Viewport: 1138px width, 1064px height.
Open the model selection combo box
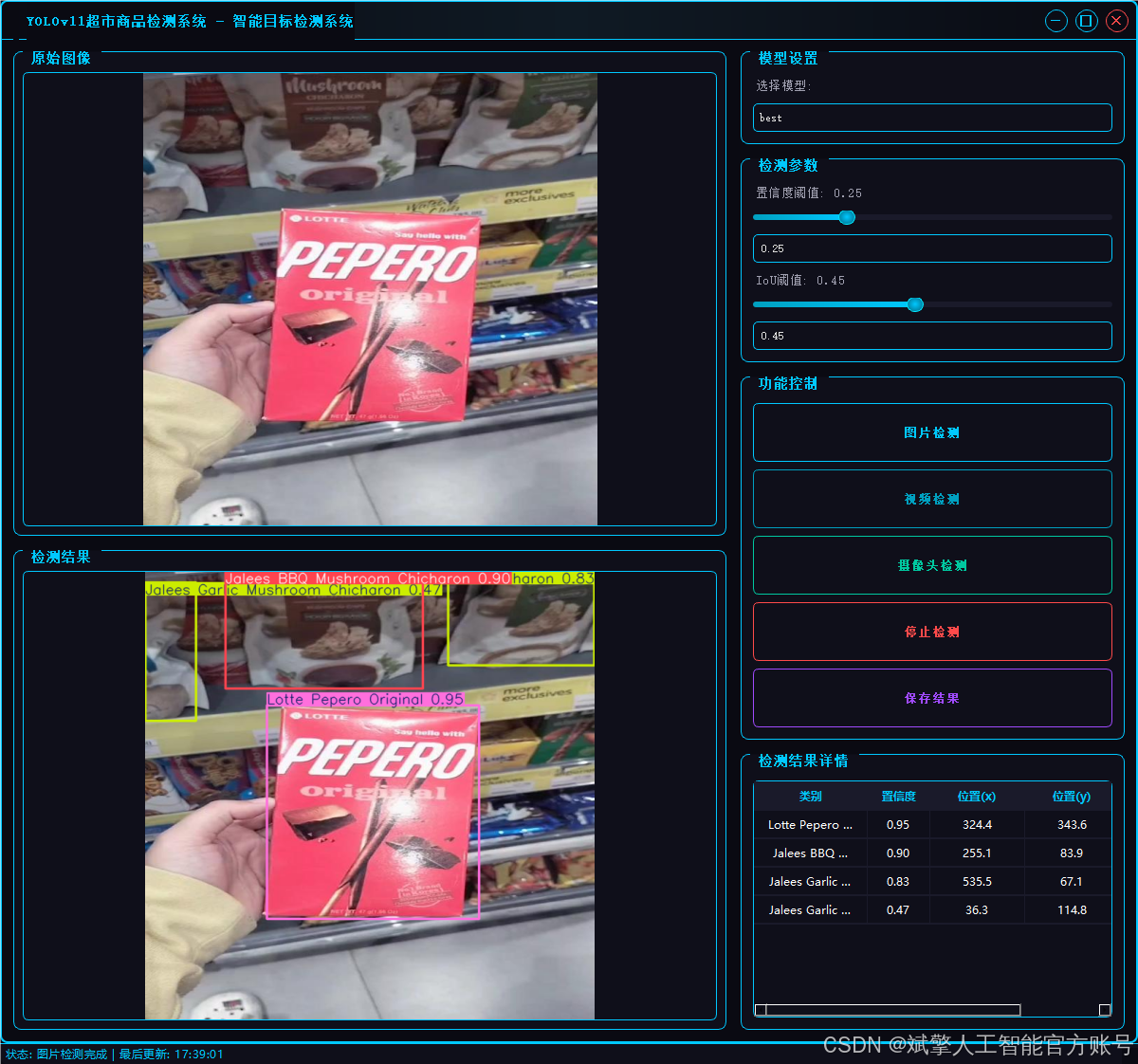(x=932, y=118)
